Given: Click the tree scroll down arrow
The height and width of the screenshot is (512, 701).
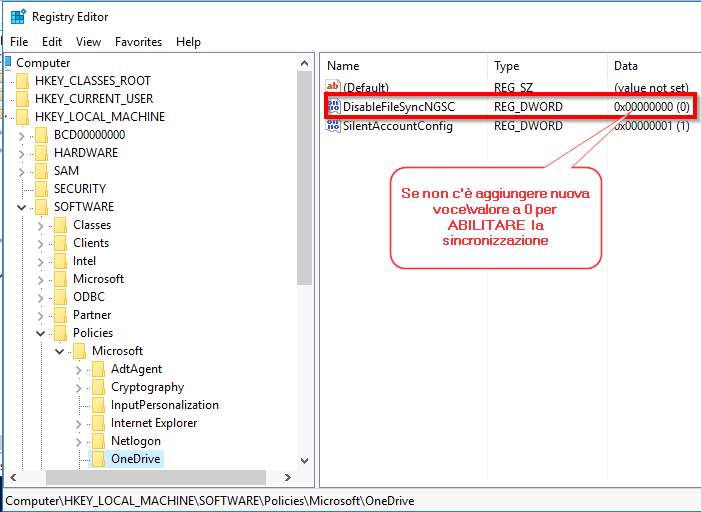Looking at the screenshot, I should click(304, 460).
